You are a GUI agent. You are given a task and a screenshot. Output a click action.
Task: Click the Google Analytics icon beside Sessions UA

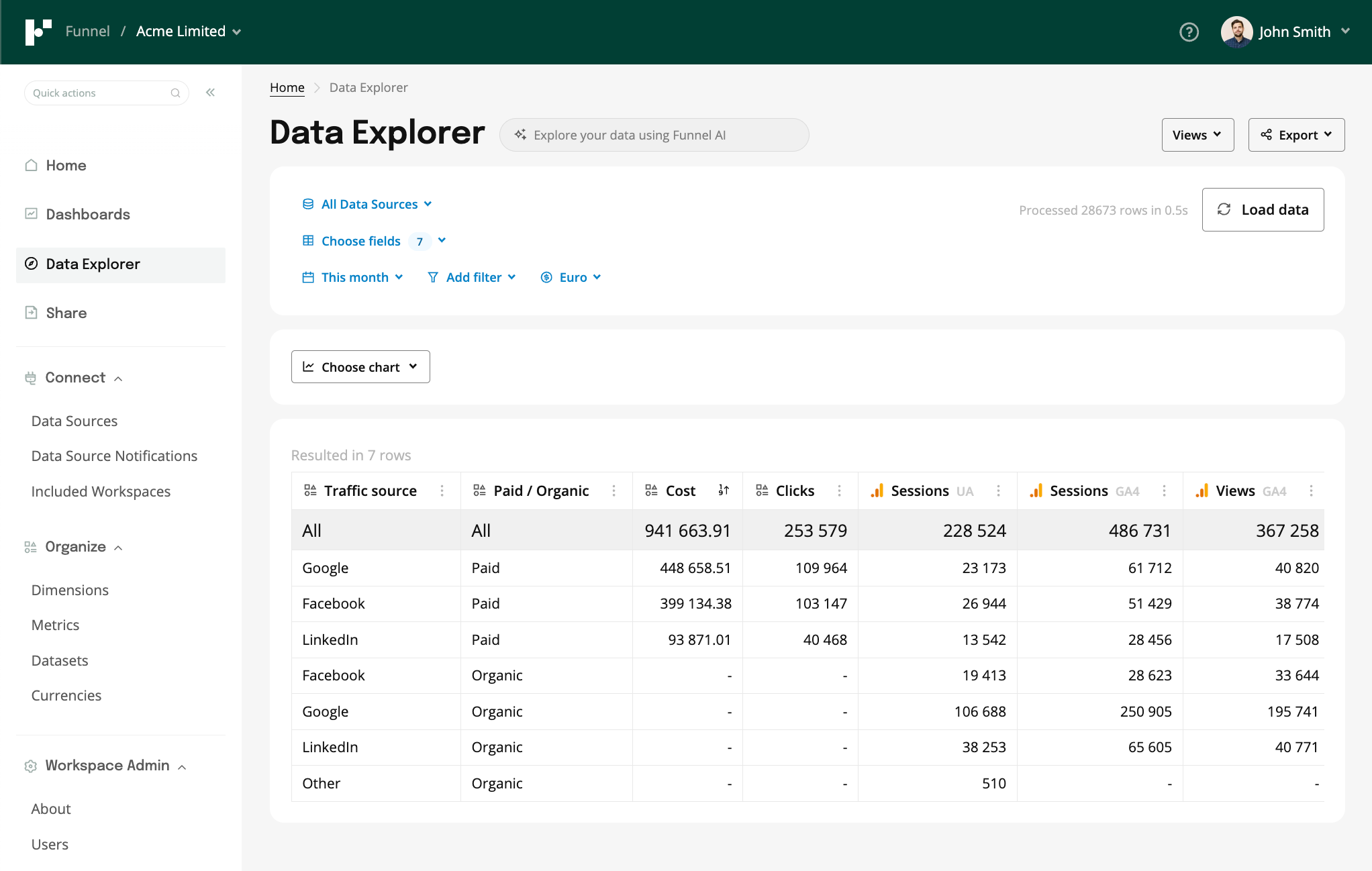(x=877, y=491)
